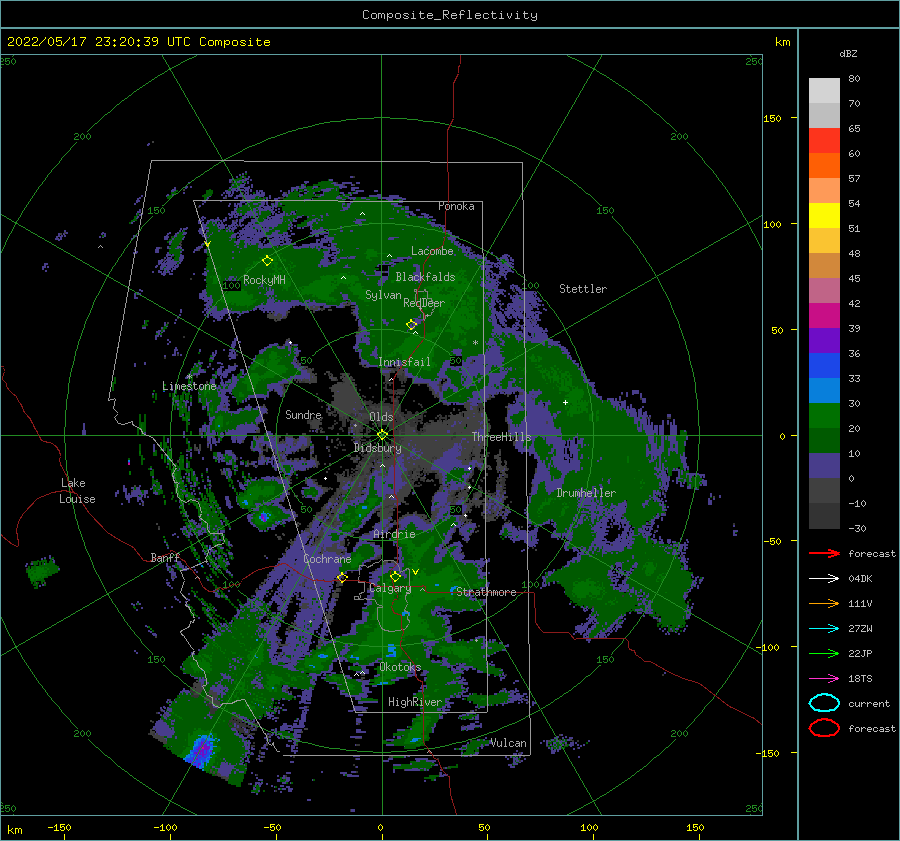This screenshot has width=900, height=841.
Task: Click the yellow diamond marker near RockyMH
Action: (267, 261)
